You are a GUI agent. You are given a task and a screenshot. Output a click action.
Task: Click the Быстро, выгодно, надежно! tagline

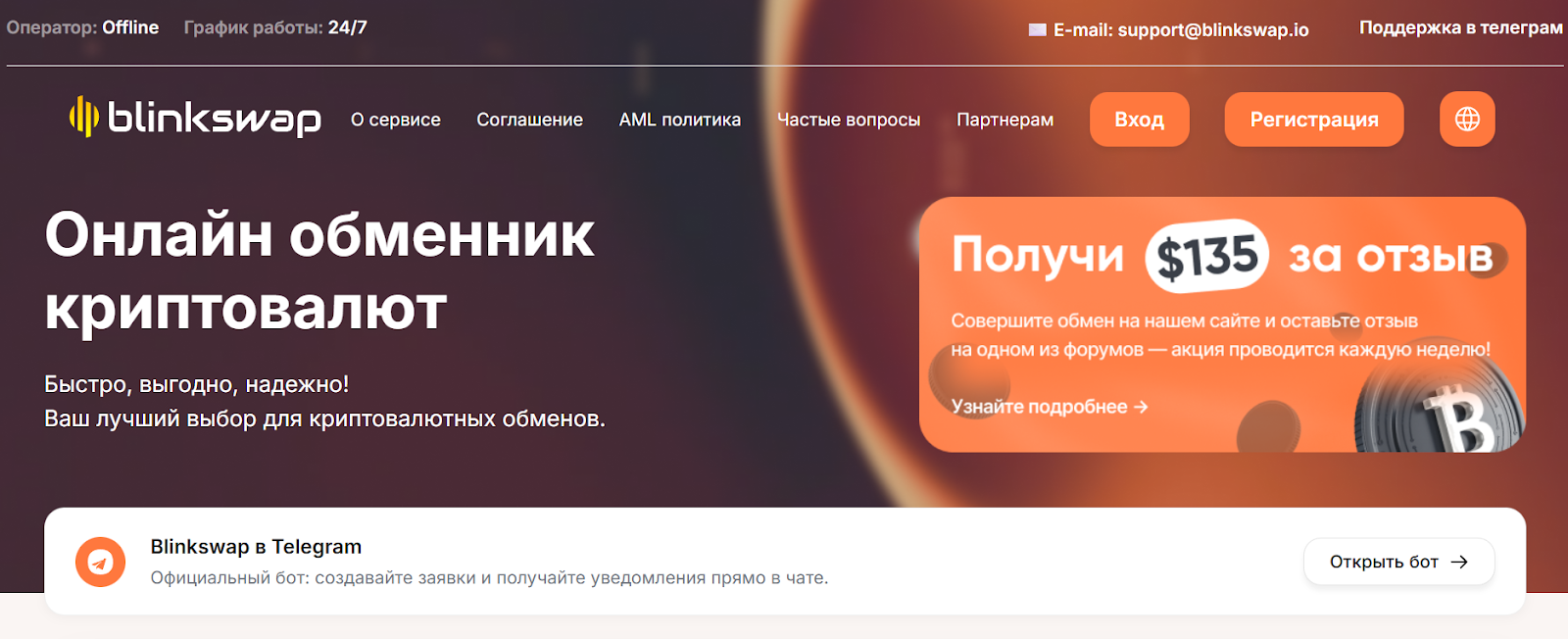(x=197, y=384)
